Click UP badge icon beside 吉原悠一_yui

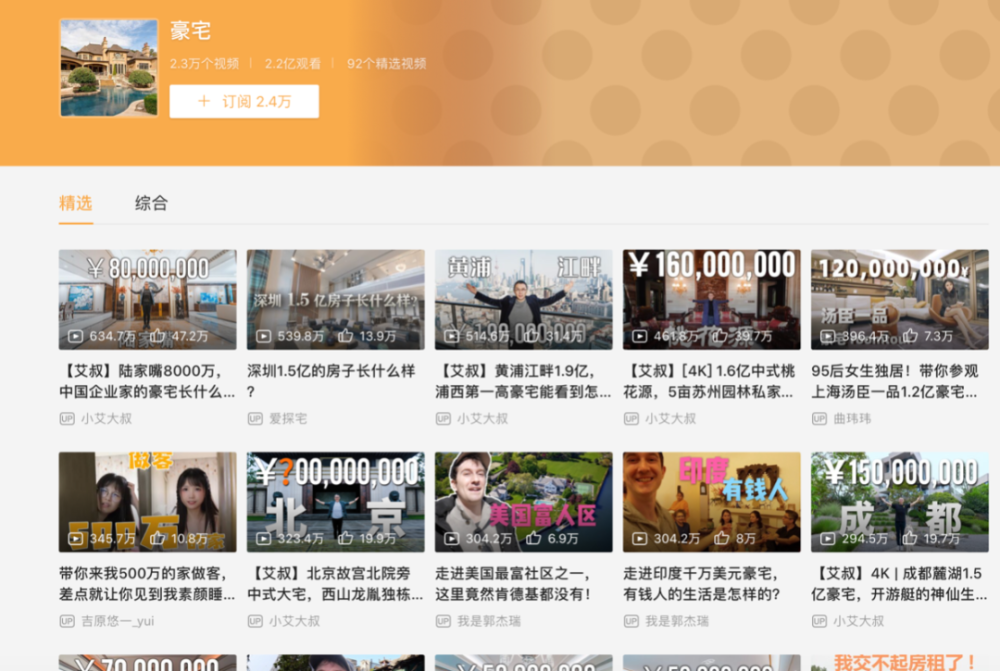(67, 621)
